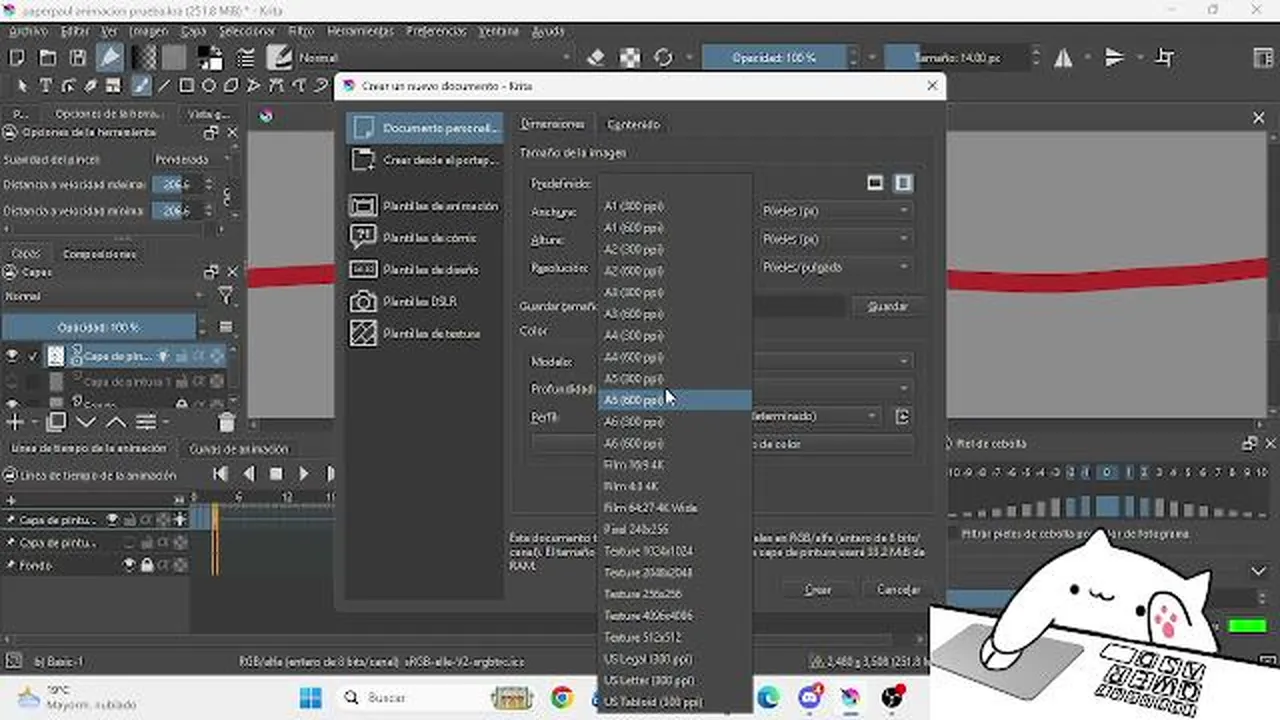
Task: Select the Ellipse tool
Action: (x=209, y=86)
